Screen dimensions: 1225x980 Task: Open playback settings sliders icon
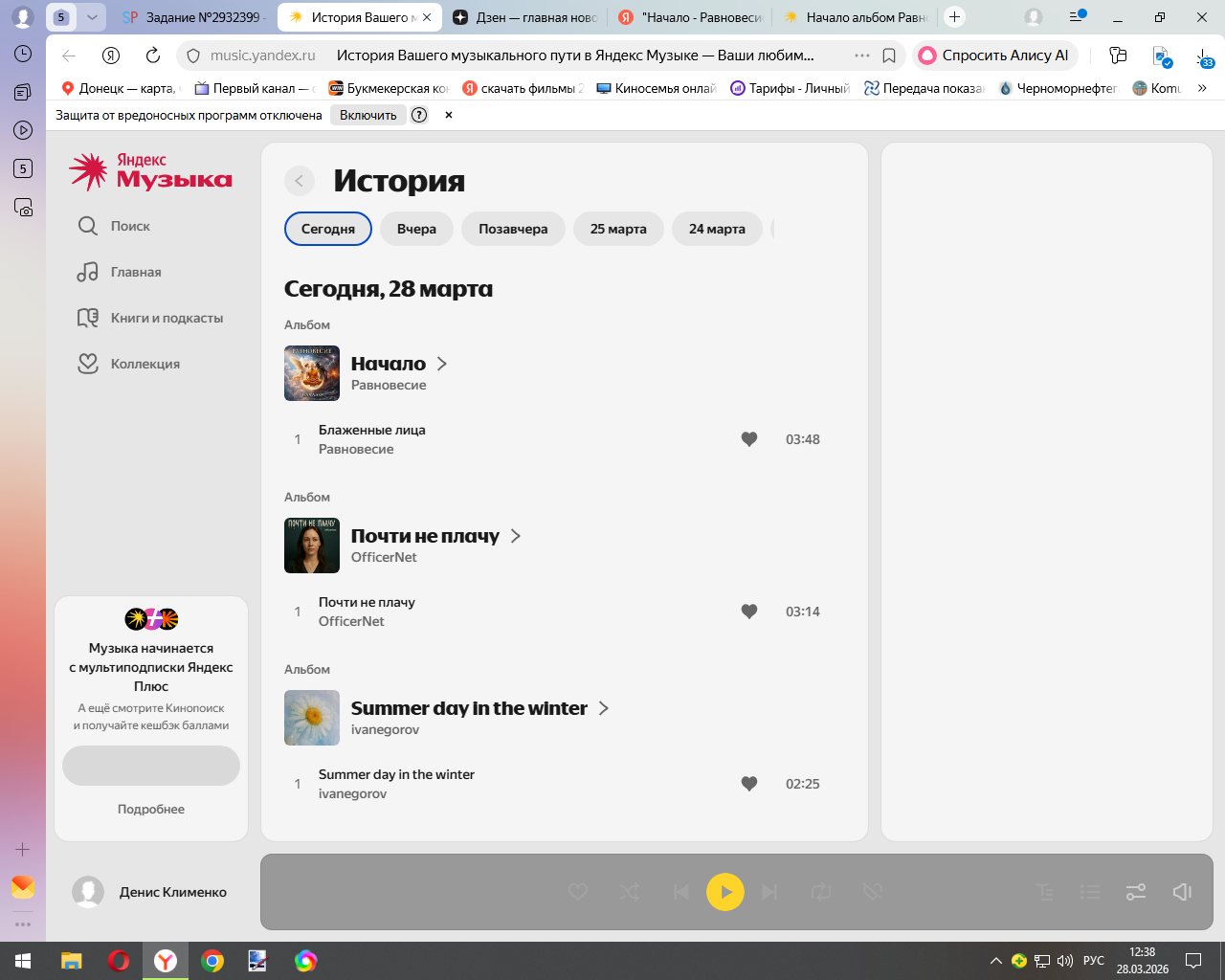[1136, 892]
